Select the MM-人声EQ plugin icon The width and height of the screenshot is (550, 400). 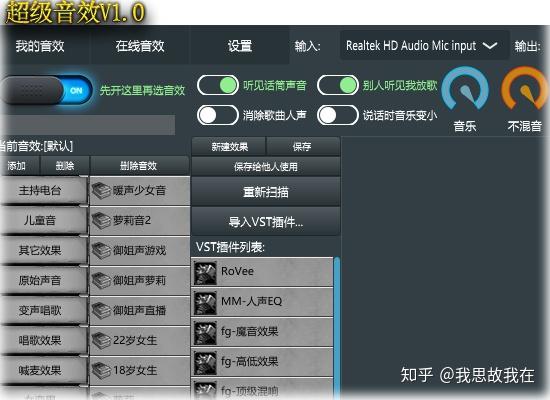205,302
